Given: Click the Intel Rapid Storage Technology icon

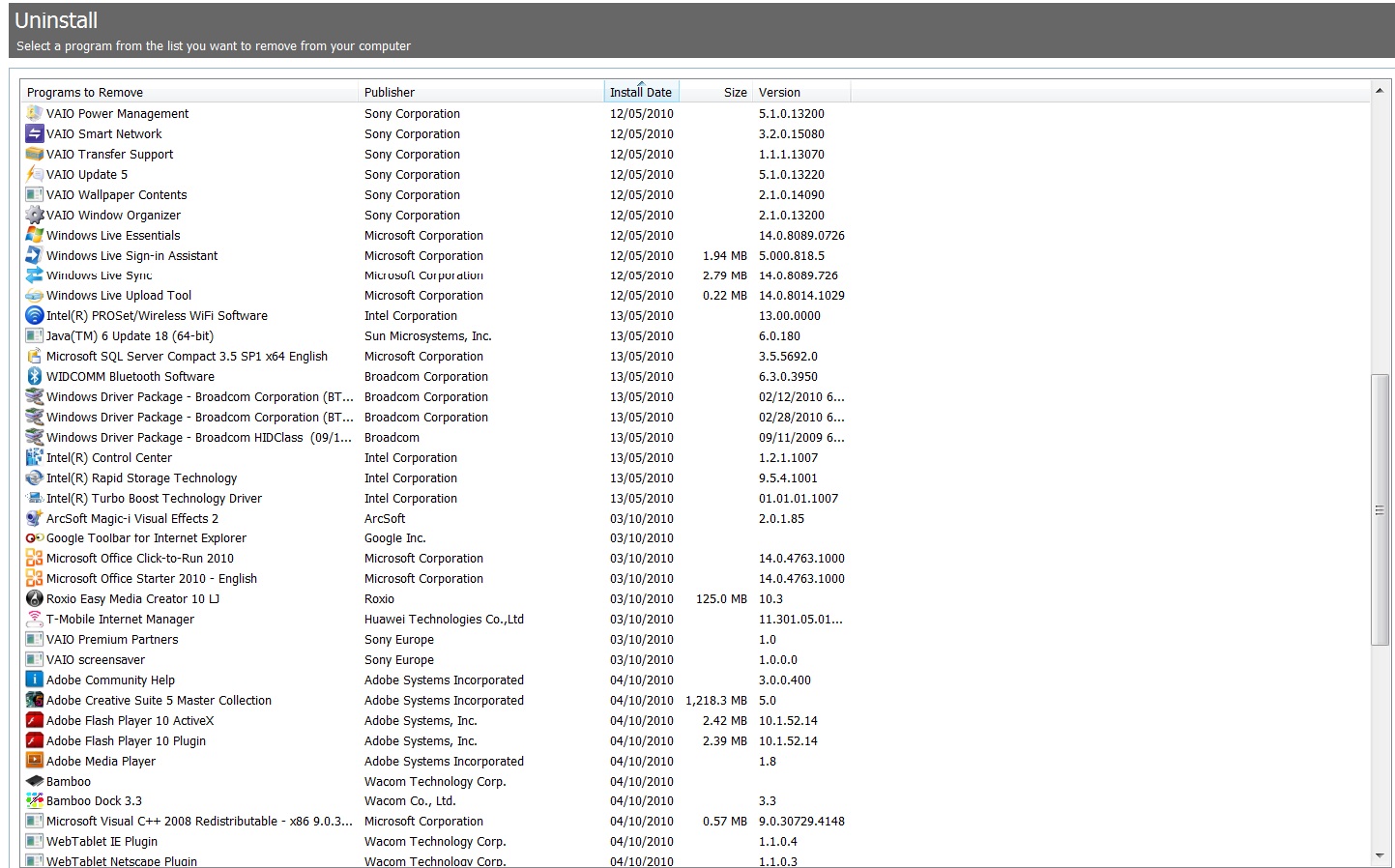Looking at the screenshot, I should (34, 477).
